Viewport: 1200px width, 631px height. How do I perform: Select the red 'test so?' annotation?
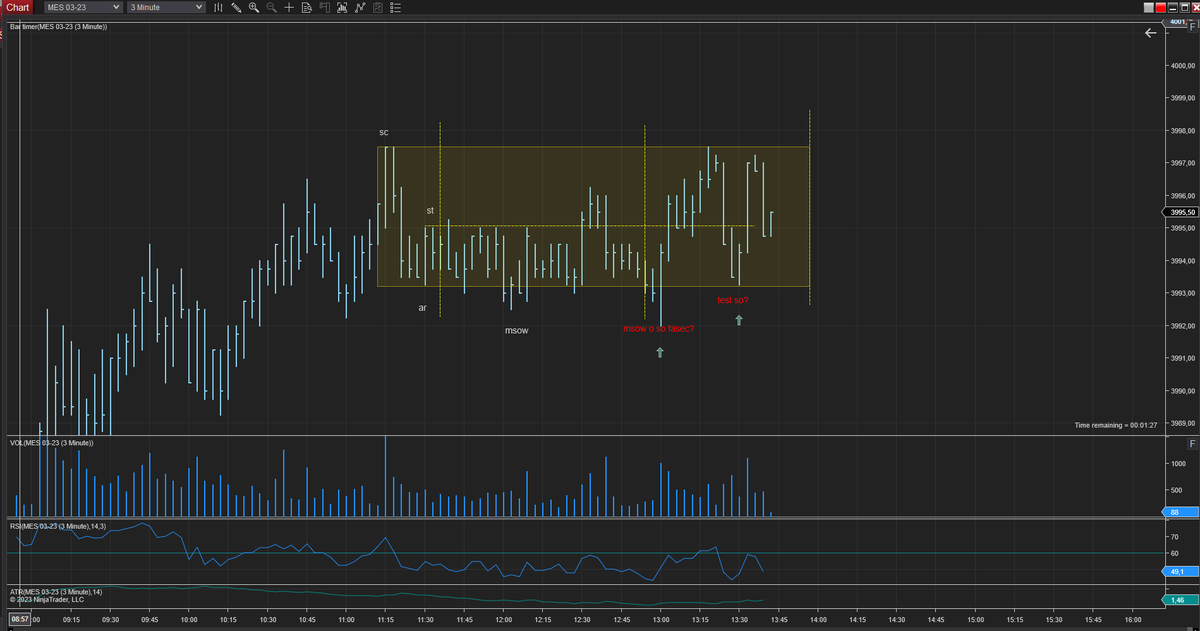point(733,300)
